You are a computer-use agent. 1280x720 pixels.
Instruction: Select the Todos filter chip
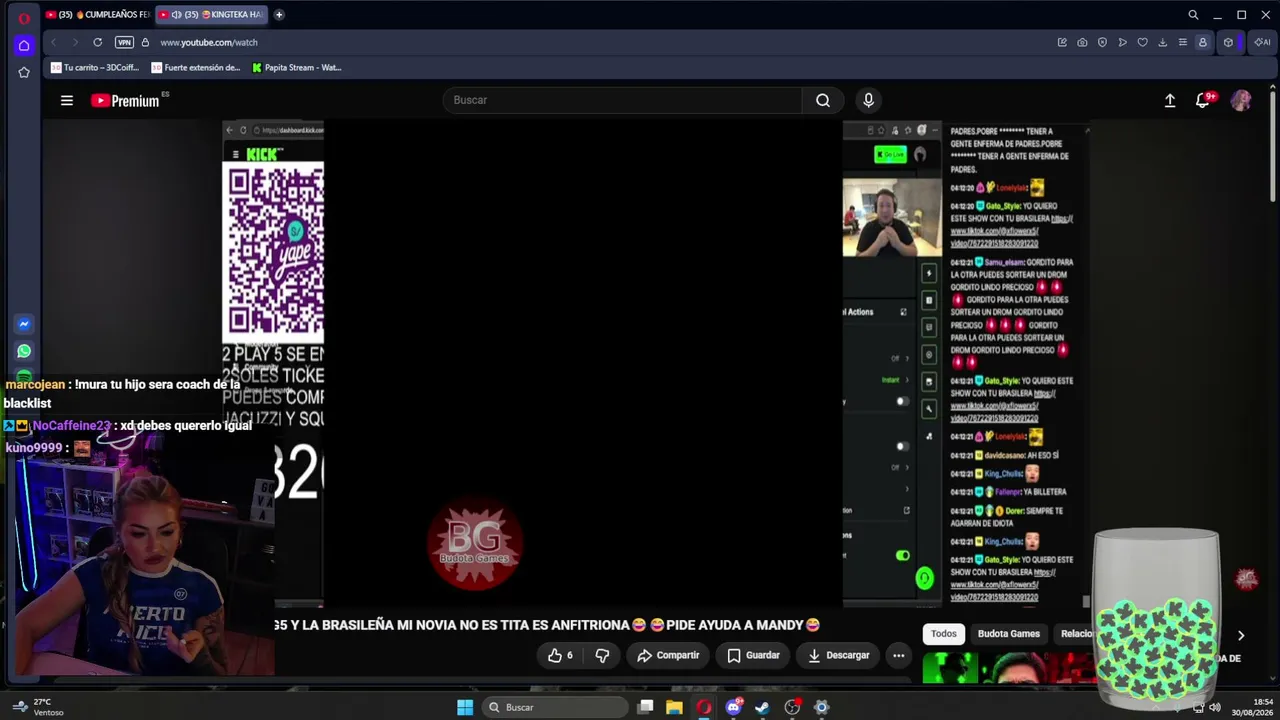pyautogui.click(x=944, y=634)
